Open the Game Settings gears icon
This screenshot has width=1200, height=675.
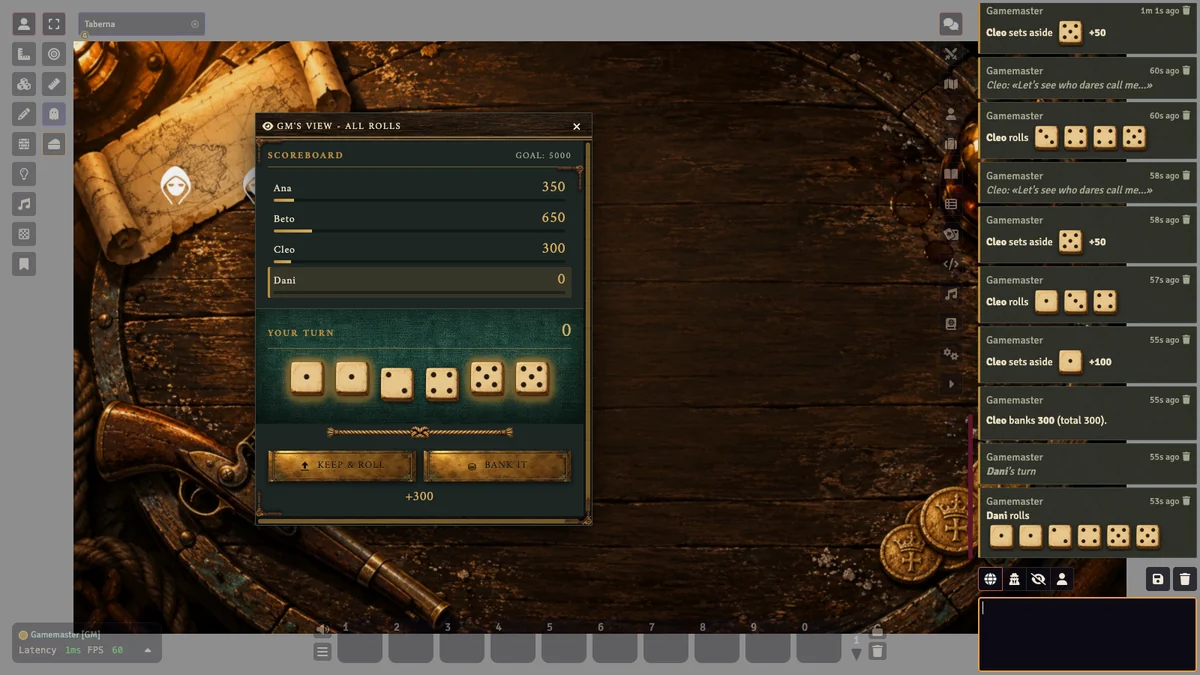tap(951, 354)
